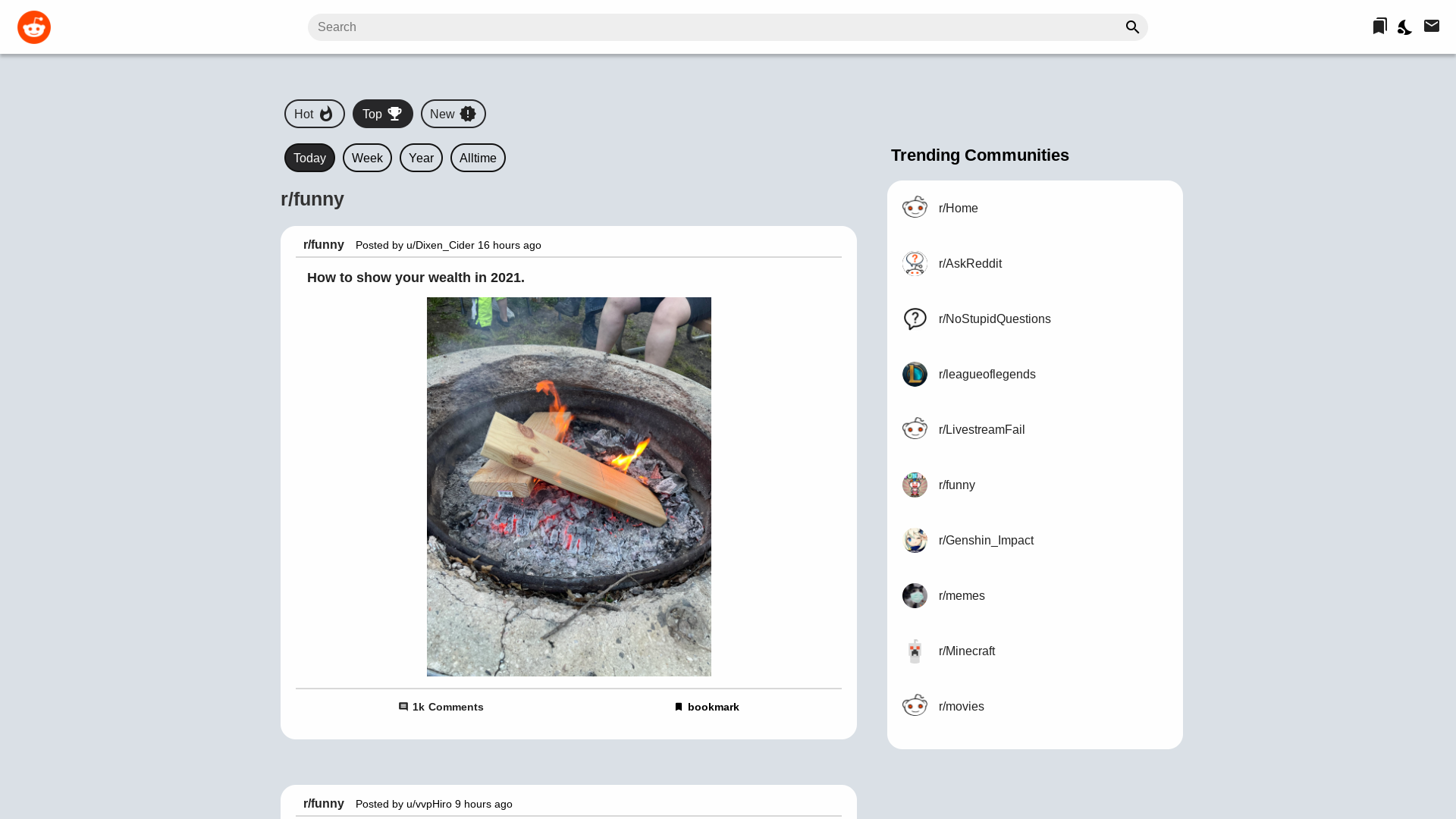Screen dimensions: 1456x819
Task: Open the r/Genshin_Impact community link
Action: (987, 540)
